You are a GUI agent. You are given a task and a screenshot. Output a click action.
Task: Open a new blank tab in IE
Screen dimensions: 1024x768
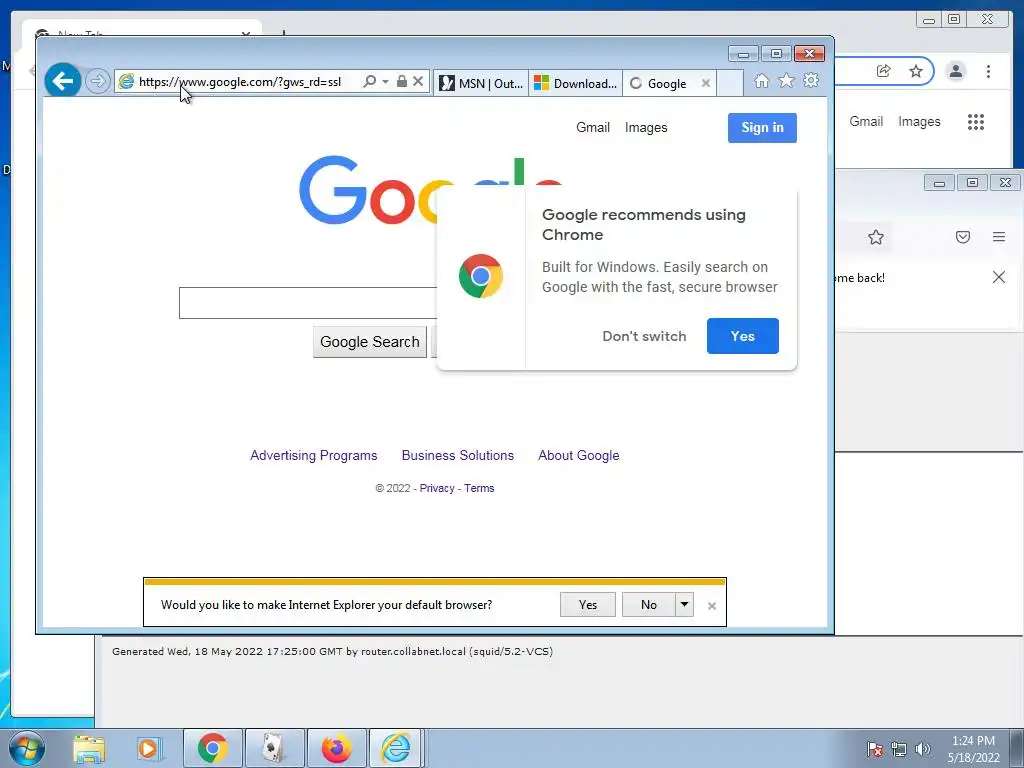pos(730,84)
